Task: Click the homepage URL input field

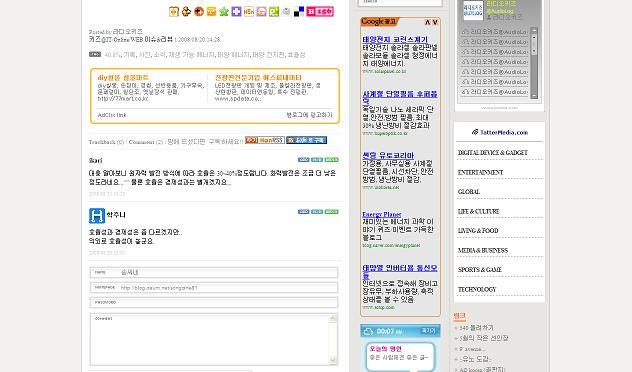Action: [x=214, y=288]
